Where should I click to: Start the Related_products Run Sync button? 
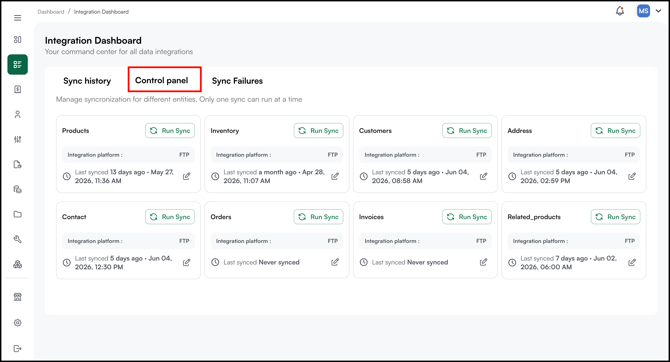click(615, 217)
